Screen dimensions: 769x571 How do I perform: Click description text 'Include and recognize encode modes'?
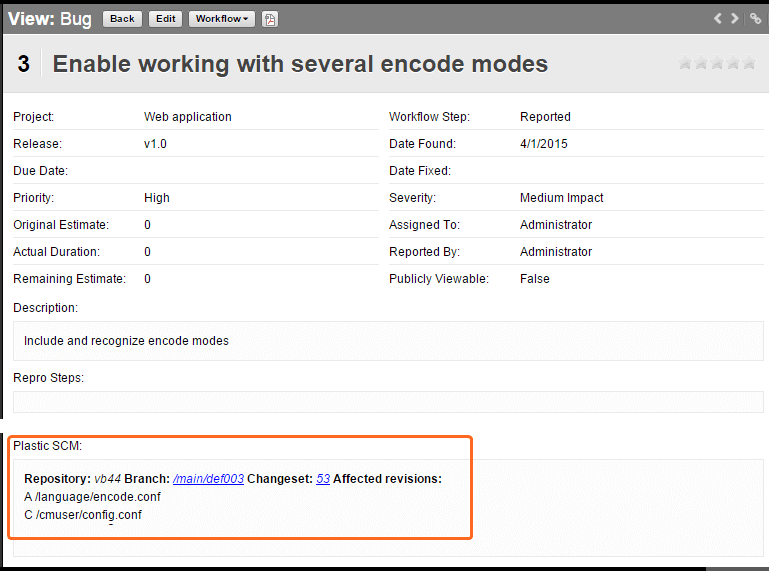pyautogui.click(x=127, y=341)
